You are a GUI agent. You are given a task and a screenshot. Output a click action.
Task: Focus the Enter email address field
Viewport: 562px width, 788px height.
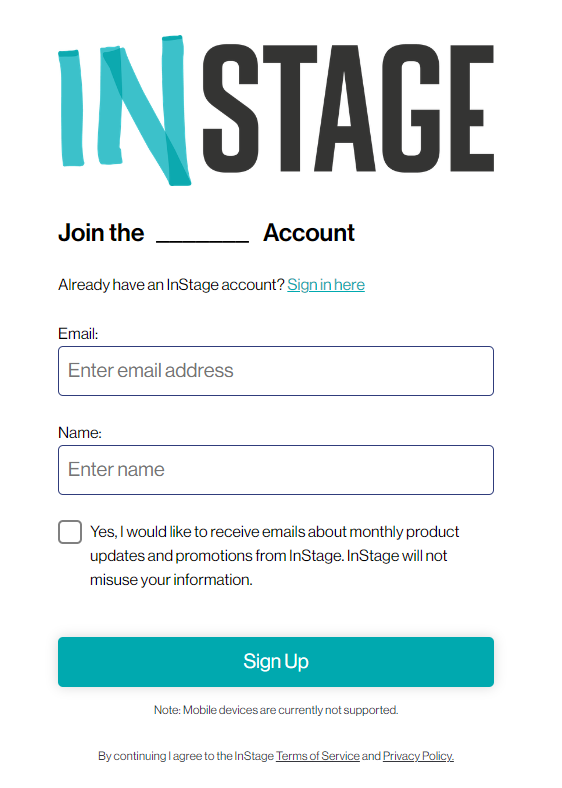(276, 371)
